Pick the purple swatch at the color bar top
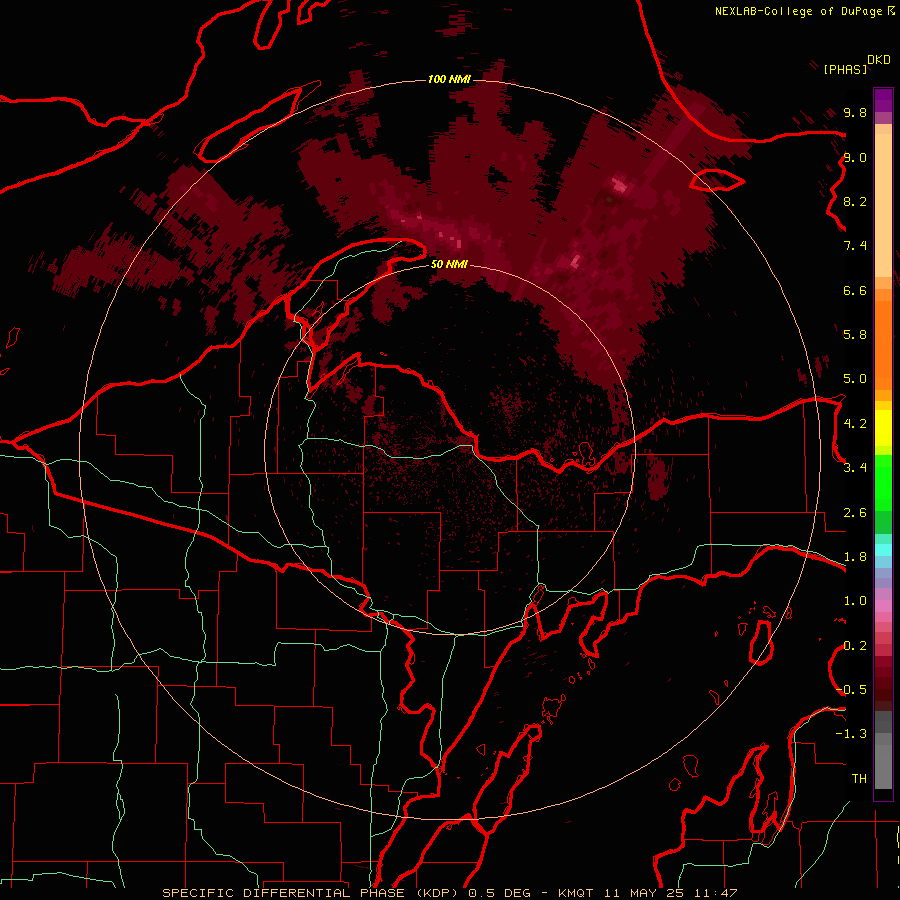900x900 pixels. tap(883, 100)
